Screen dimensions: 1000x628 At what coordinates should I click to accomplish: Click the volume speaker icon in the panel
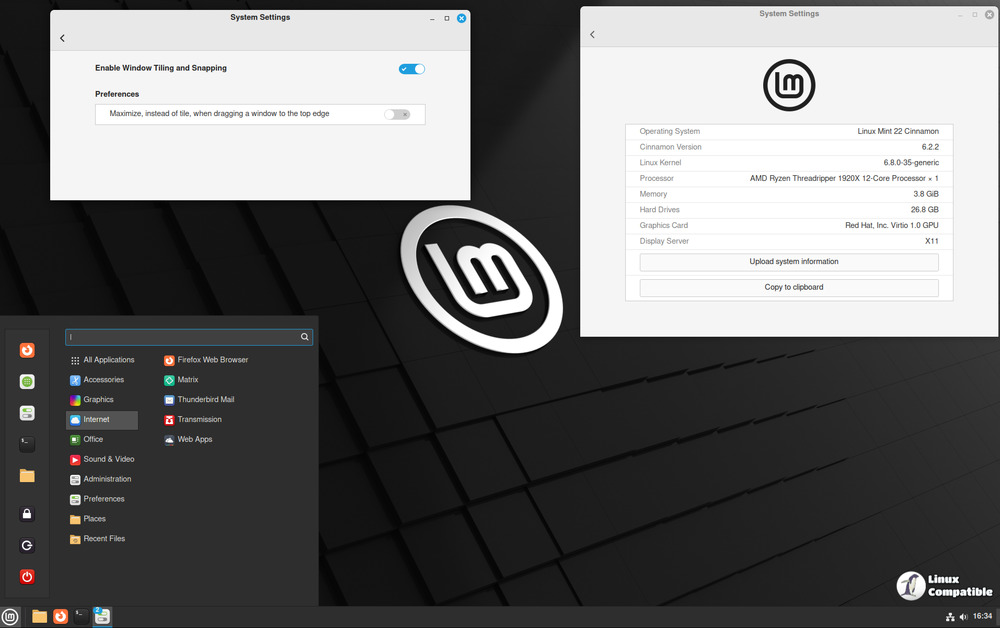tap(963, 617)
